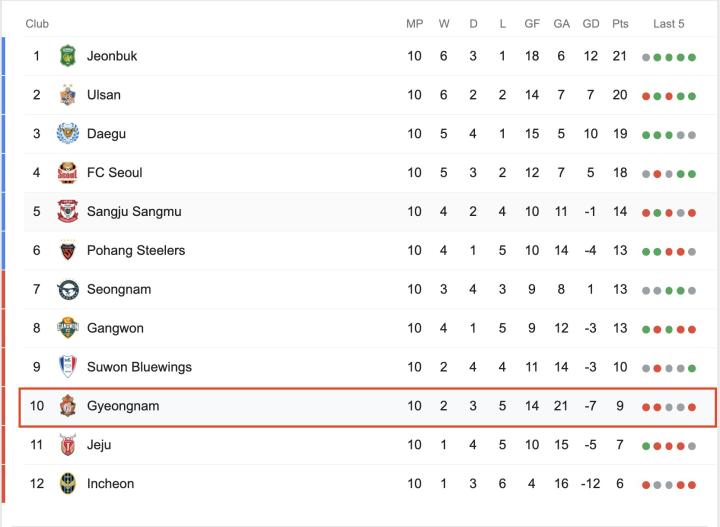Click the Sangju Sangmu crest icon
Screen dimensions: 720x527
tap(68, 212)
